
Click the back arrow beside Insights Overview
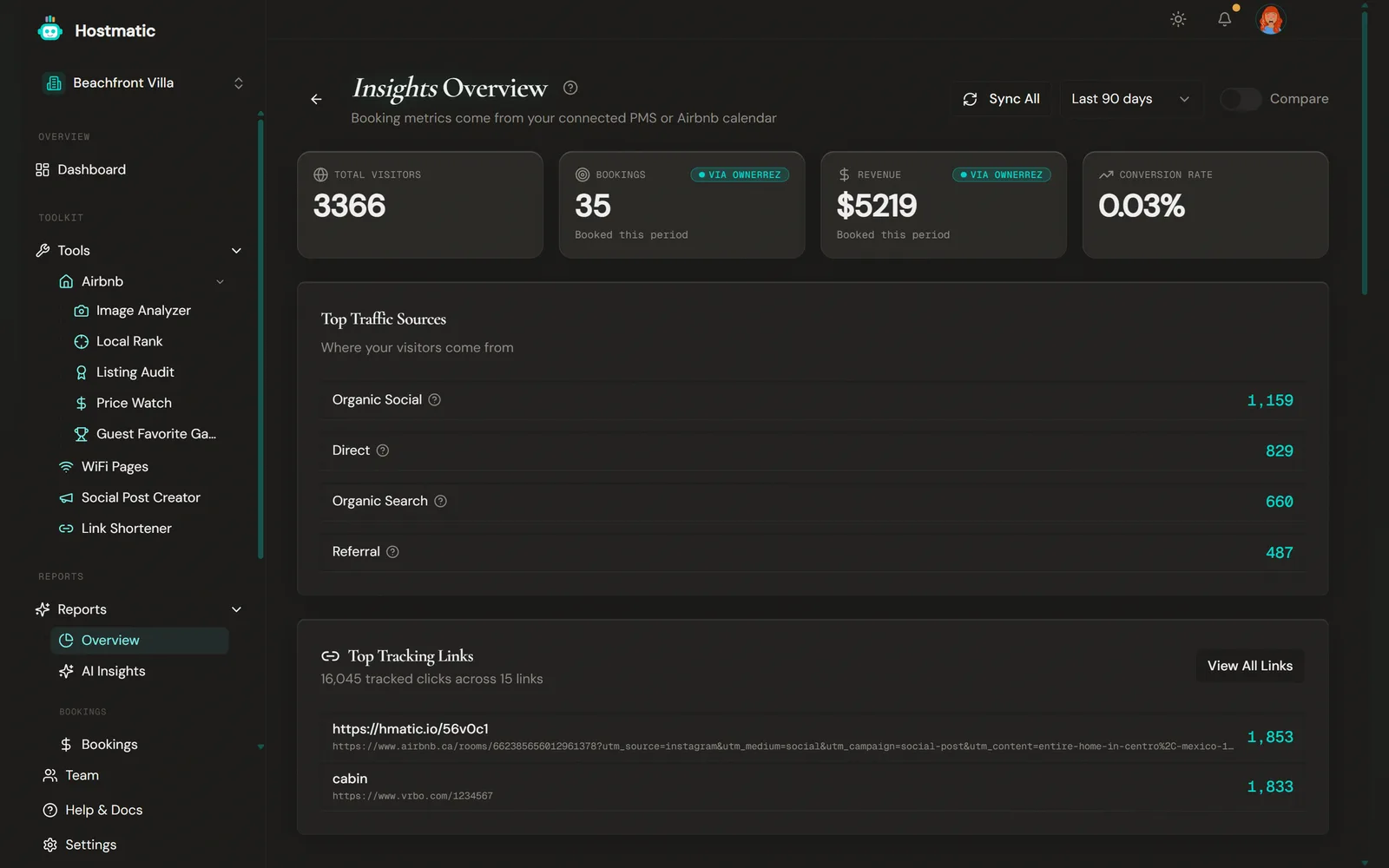point(316,99)
